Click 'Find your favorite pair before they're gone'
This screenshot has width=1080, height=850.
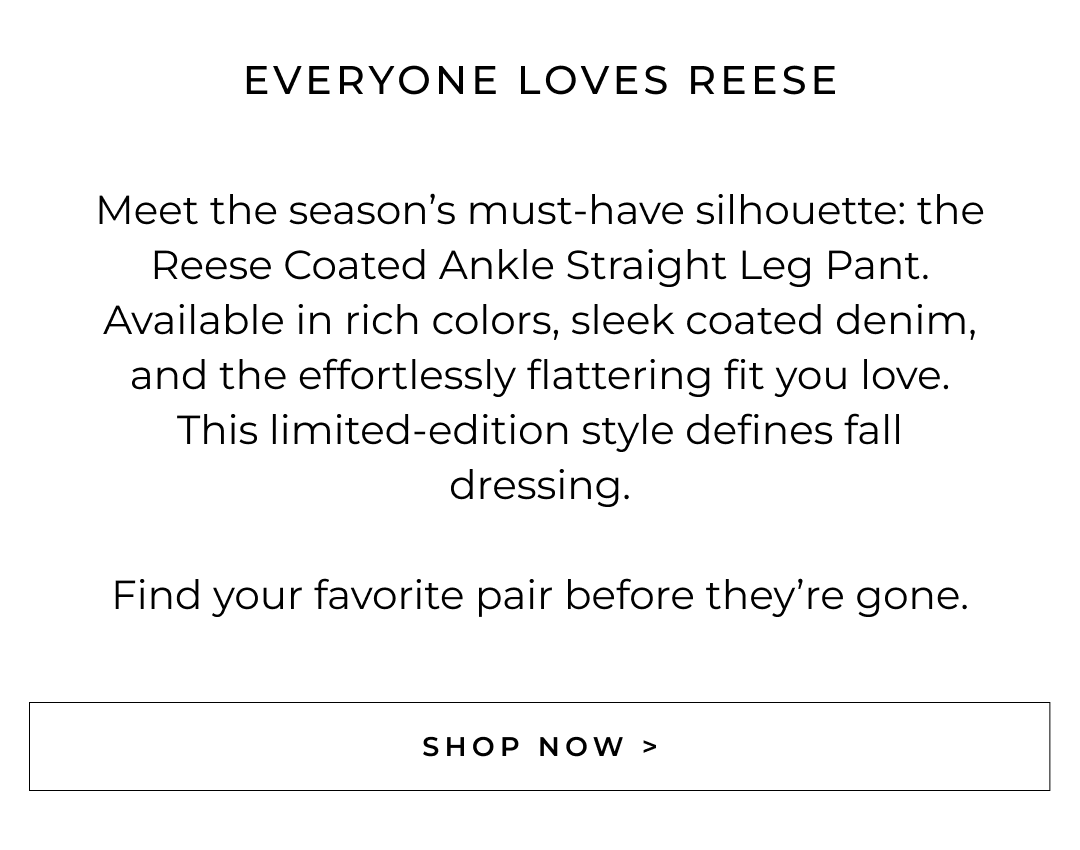pyautogui.click(x=540, y=596)
